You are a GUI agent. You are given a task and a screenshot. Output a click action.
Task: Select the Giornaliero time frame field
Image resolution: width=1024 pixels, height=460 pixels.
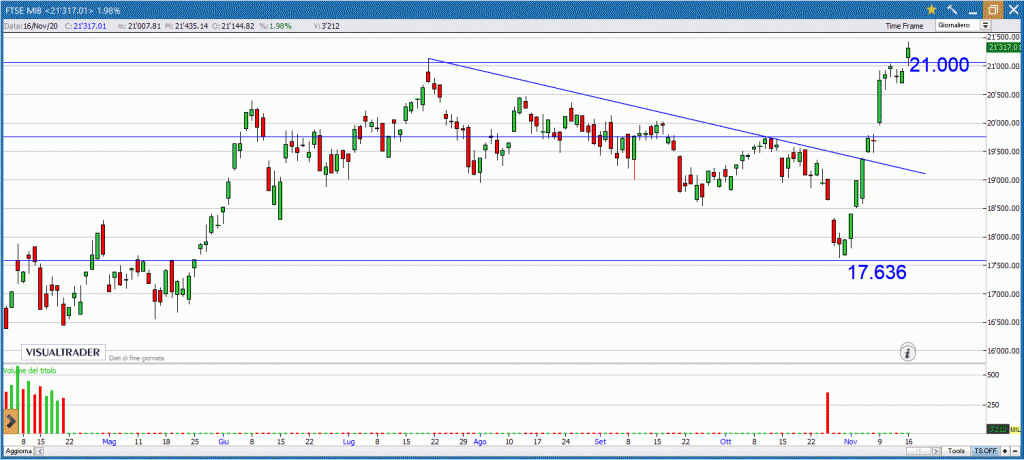(957, 25)
